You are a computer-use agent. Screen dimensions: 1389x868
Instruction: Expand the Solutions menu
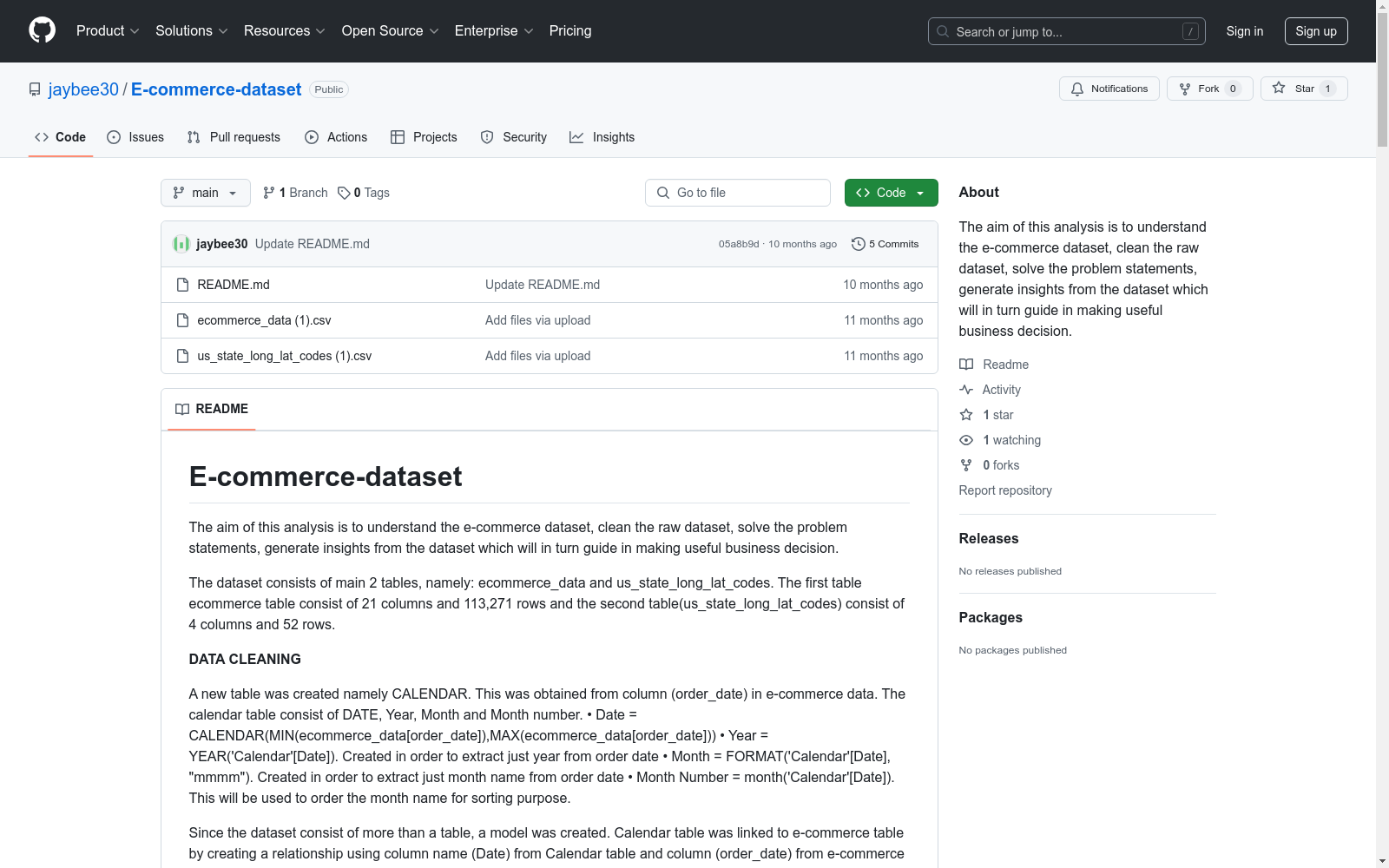click(192, 30)
